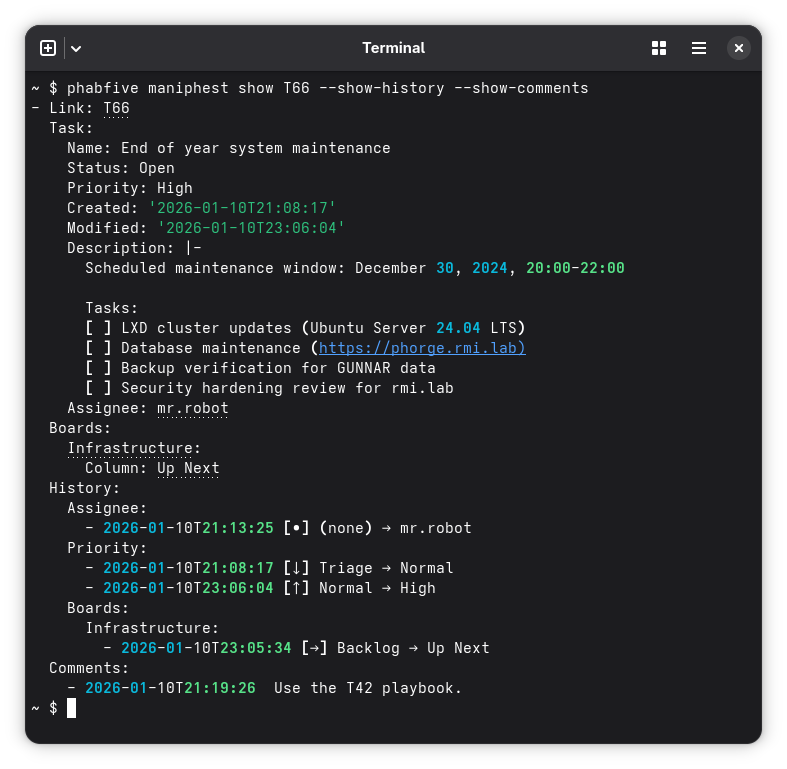Click the version number '24.04'
Screen dimensions: 787x769
tap(458, 328)
